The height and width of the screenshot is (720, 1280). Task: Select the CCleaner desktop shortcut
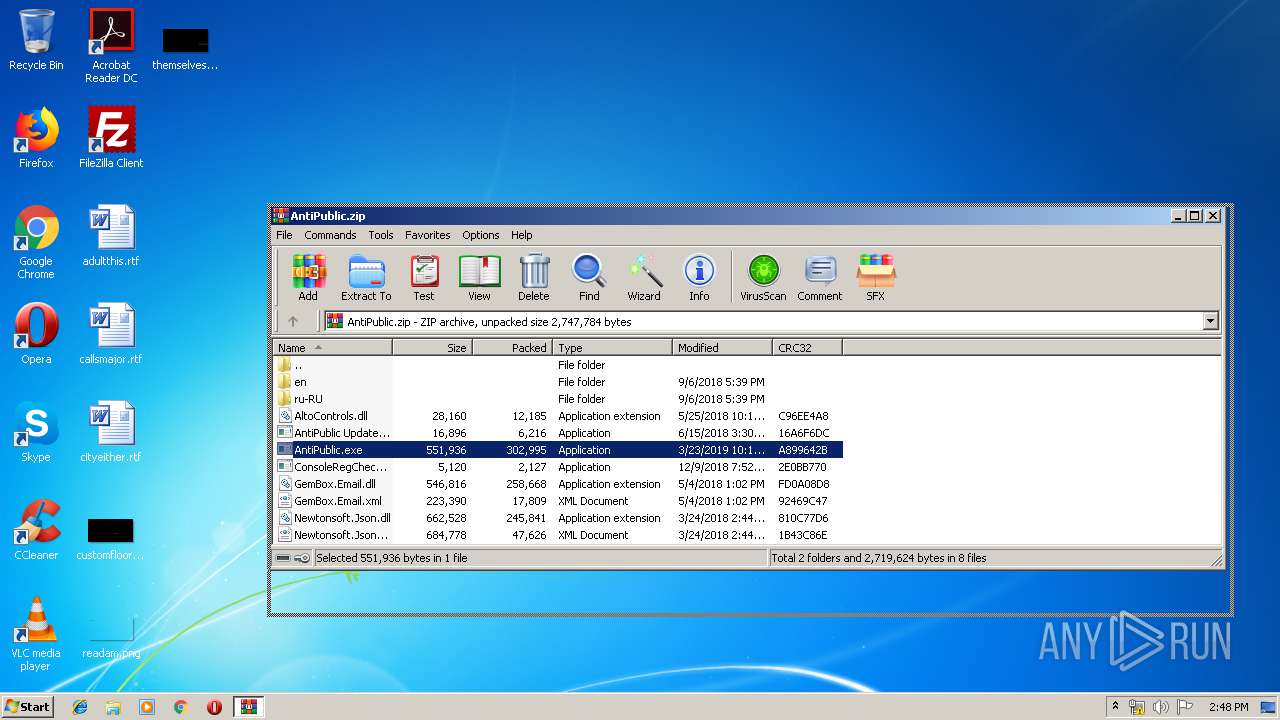point(36,530)
